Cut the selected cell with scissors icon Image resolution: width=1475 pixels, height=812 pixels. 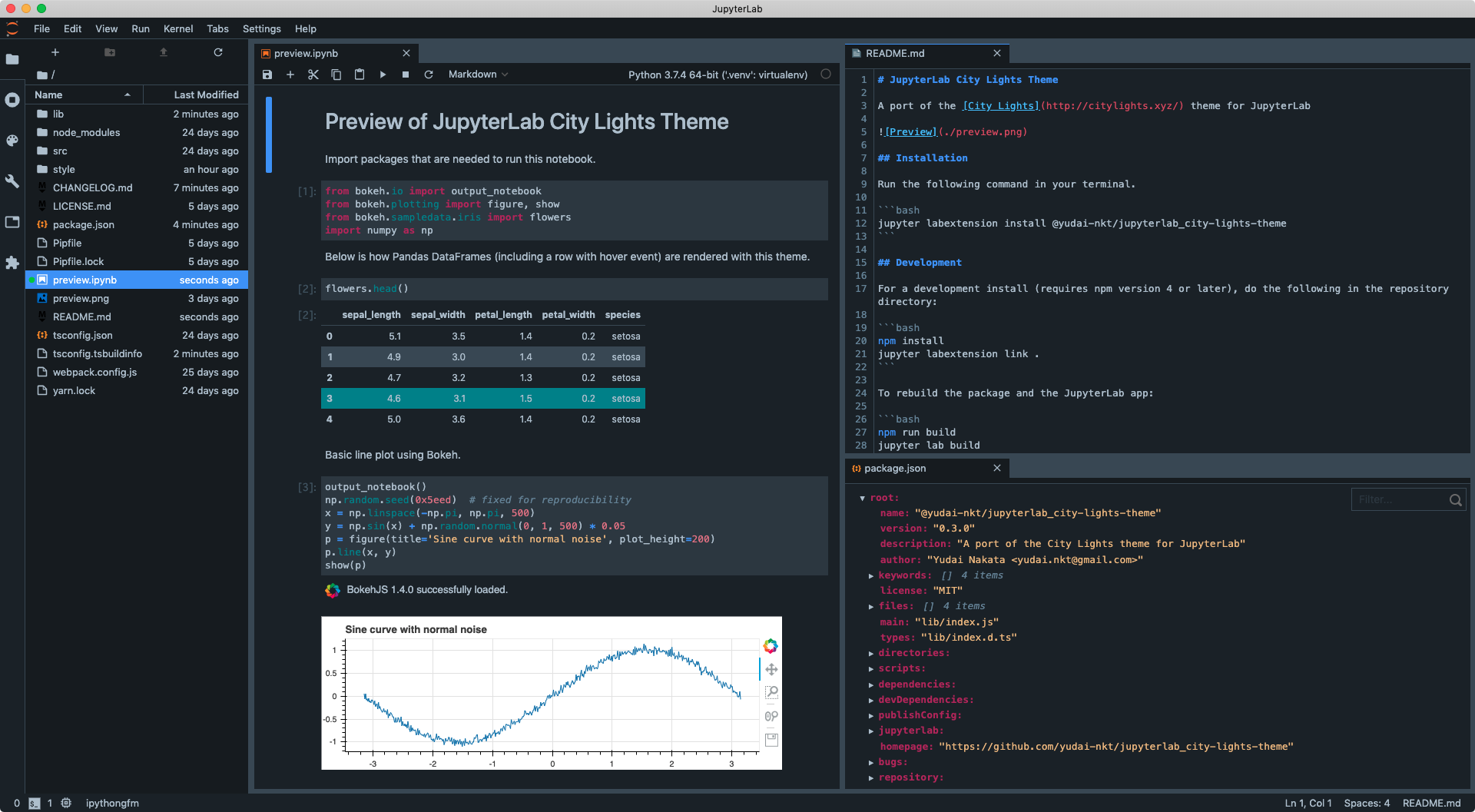coord(313,75)
